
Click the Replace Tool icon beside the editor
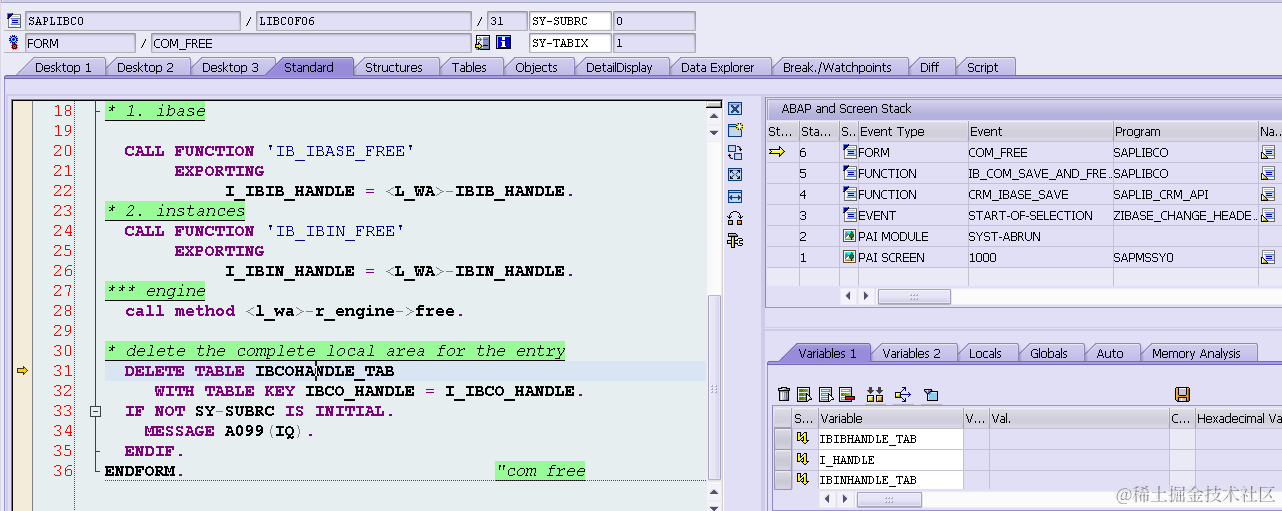[735, 152]
